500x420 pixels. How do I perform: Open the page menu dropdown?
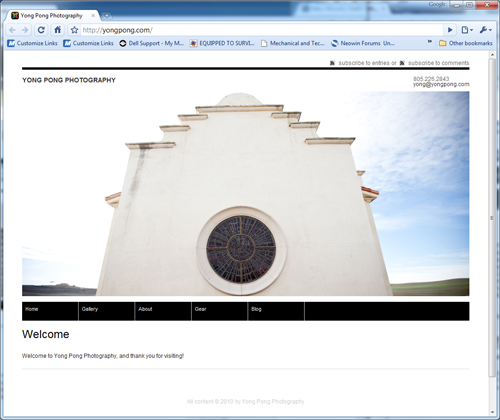(x=467, y=30)
